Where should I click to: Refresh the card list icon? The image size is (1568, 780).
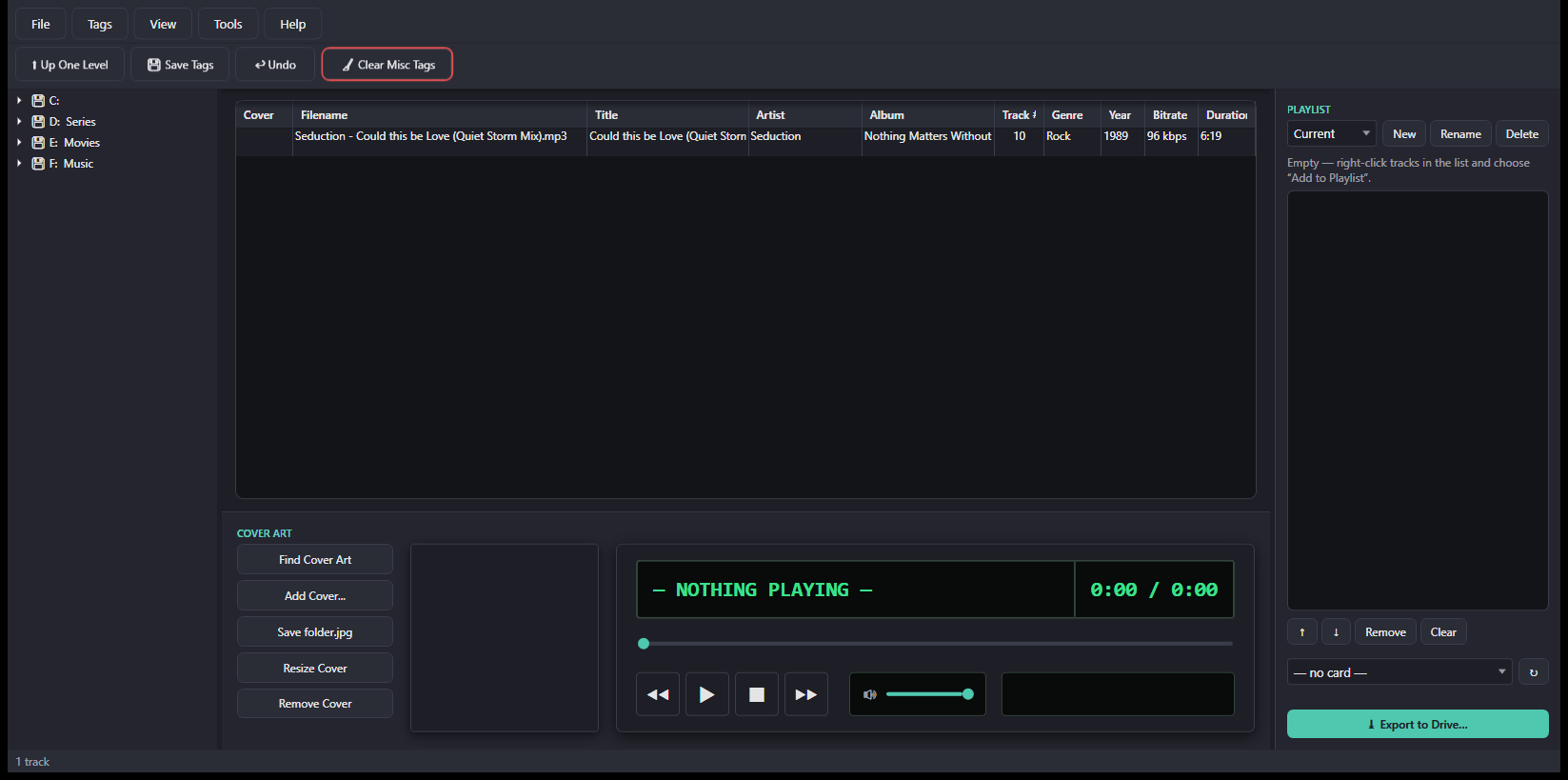pos(1534,672)
